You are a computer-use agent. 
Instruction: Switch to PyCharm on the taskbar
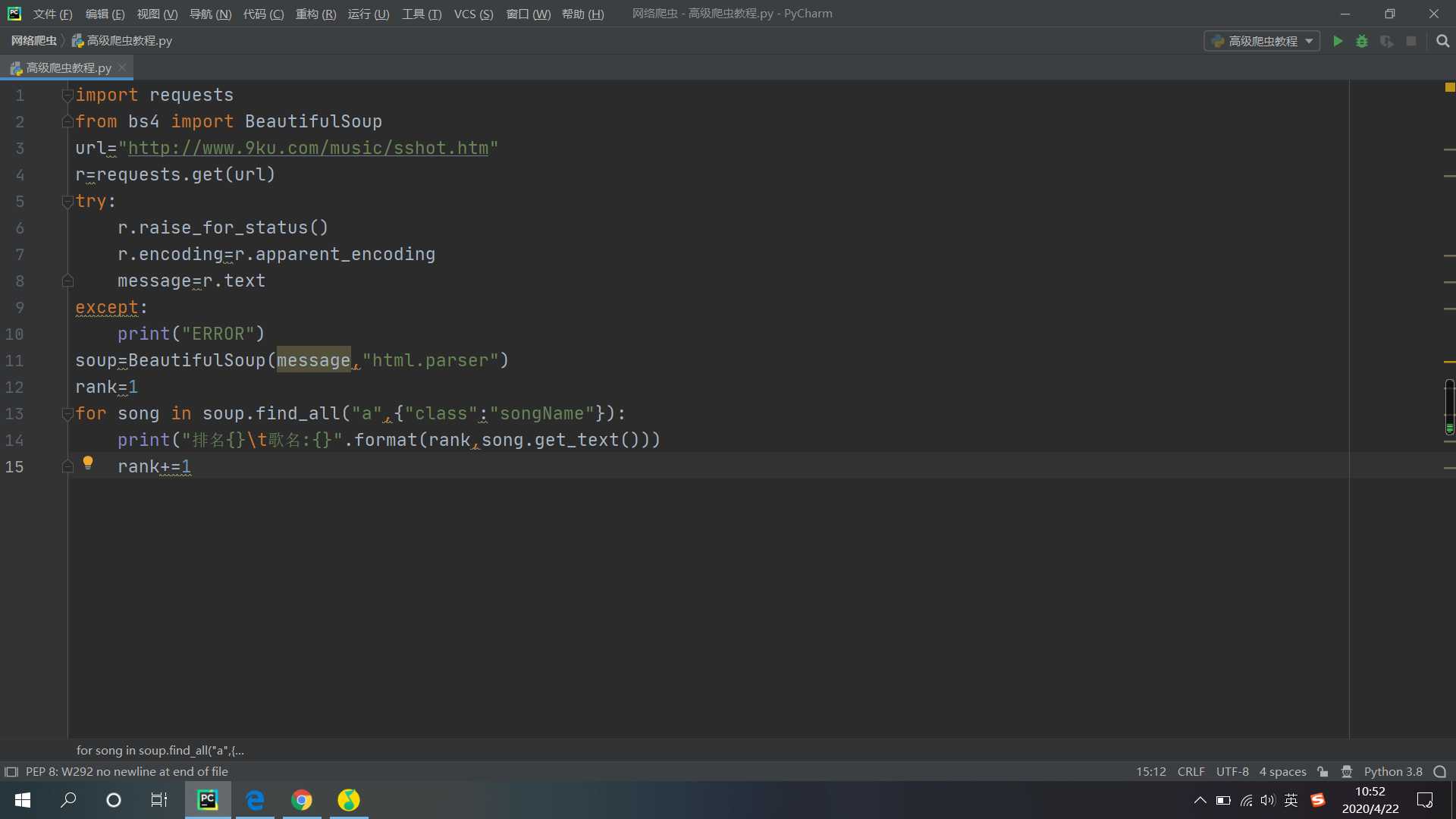[x=208, y=800]
